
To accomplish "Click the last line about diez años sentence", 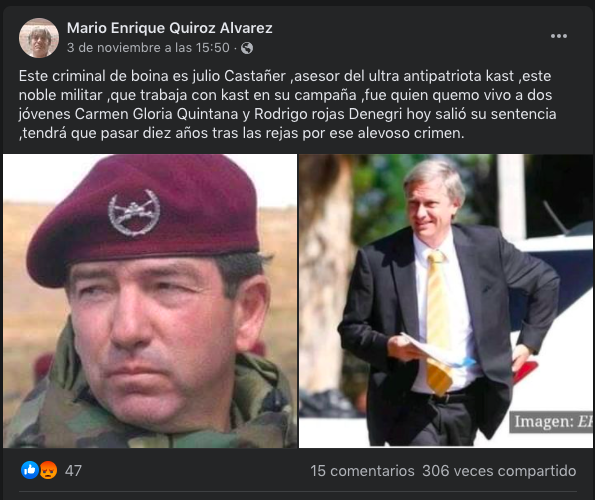I will [x=241, y=133].
